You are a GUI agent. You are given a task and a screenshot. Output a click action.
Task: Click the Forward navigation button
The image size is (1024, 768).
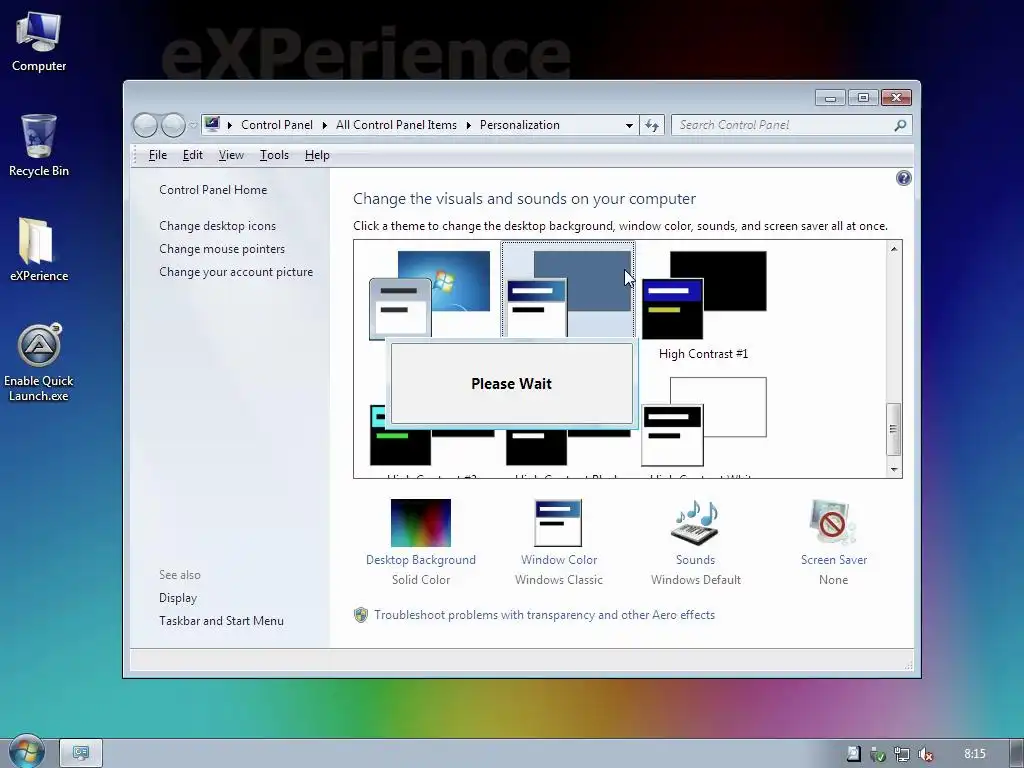tap(173, 125)
